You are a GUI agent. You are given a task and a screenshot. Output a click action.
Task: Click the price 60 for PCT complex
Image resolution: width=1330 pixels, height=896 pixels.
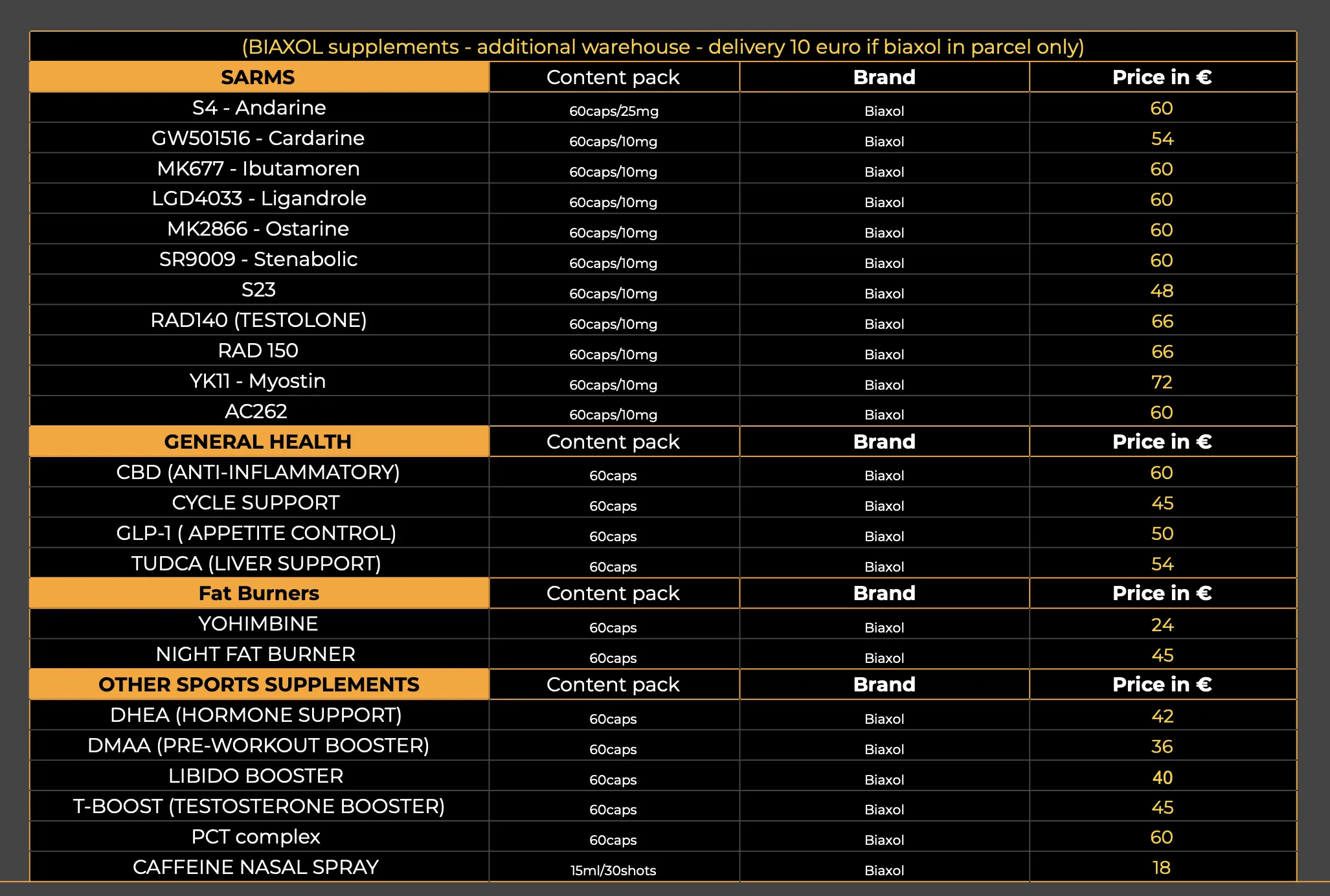pos(1162,837)
